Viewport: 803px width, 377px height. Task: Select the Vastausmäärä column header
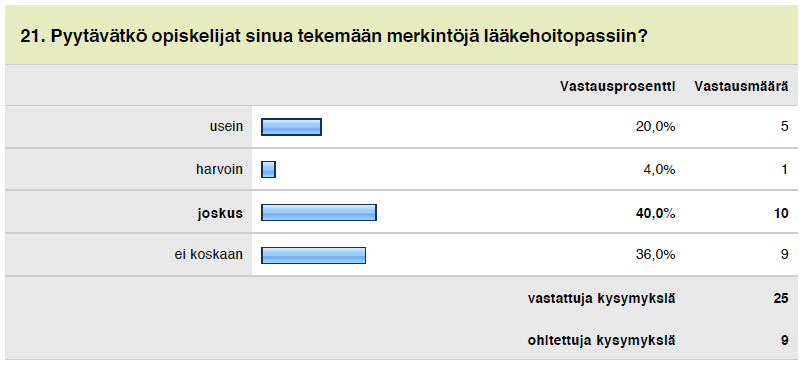pos(741,86)
